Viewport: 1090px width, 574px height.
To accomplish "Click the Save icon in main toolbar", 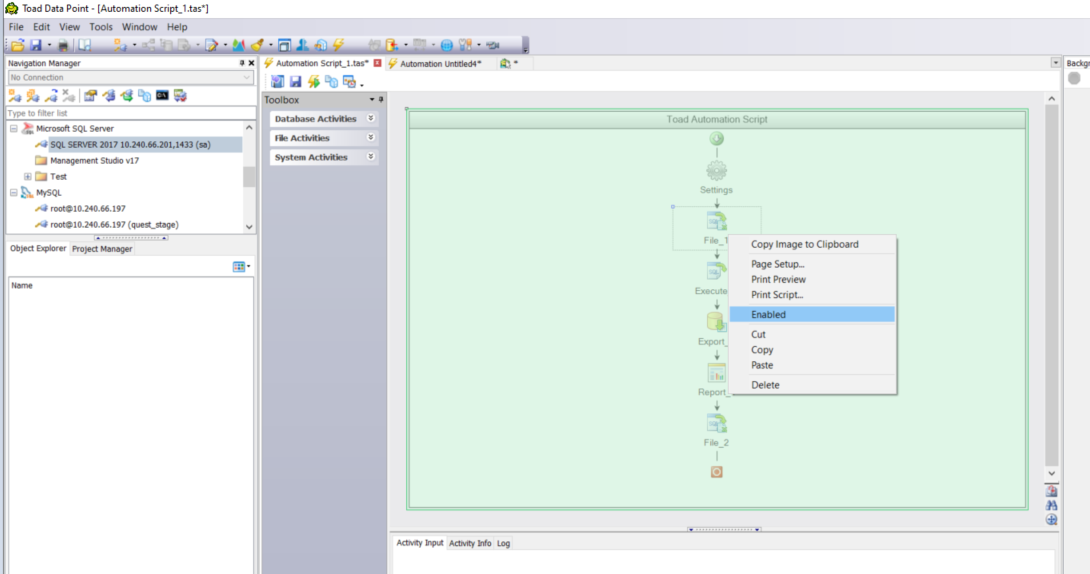I will pos(35,45).
